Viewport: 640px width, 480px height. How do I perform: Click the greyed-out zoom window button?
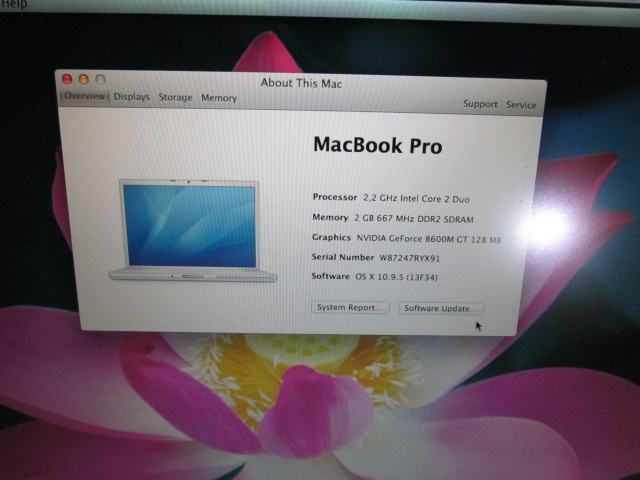tap(100, 79)
